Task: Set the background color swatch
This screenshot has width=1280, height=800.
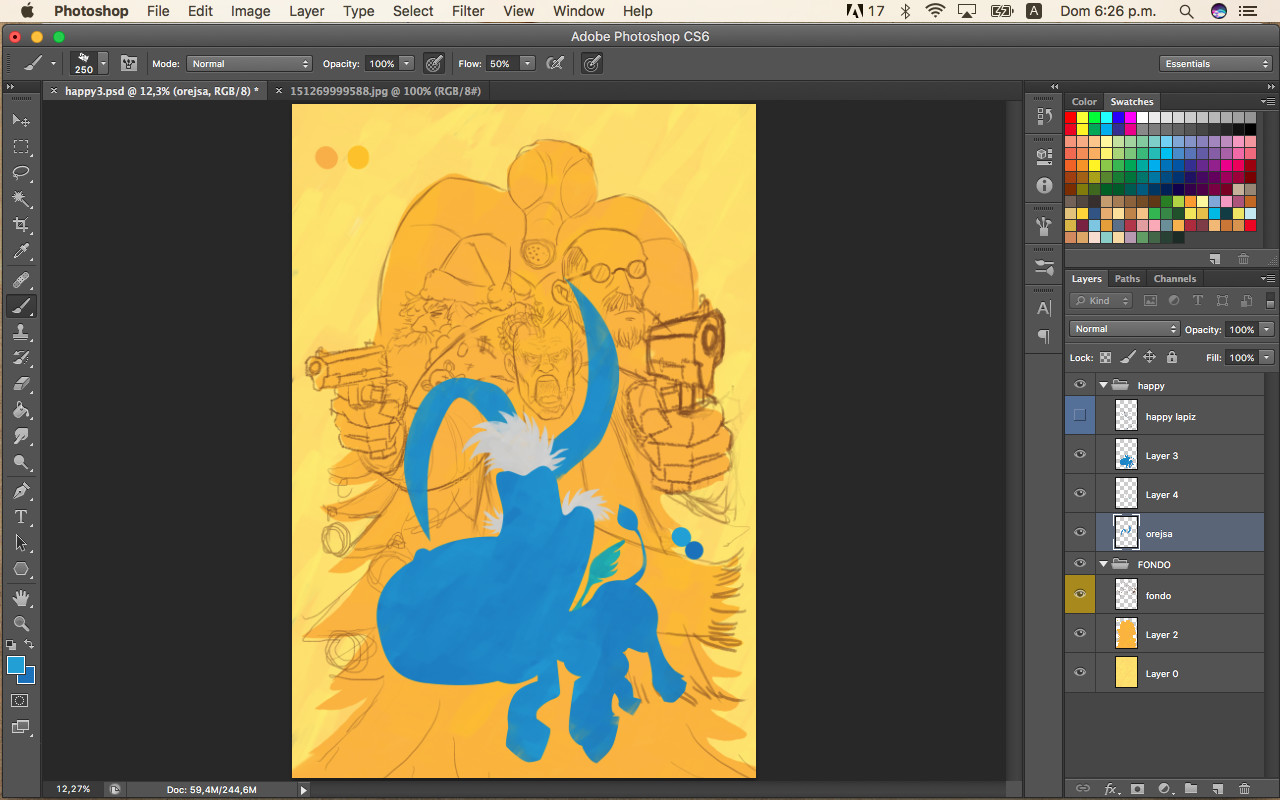Action: tap(29, 678)
